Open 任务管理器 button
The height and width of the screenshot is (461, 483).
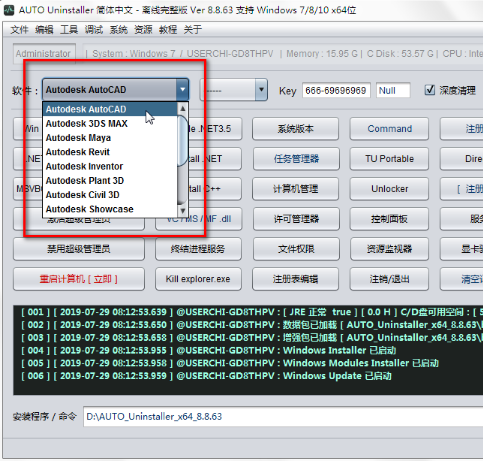[296, 159]
